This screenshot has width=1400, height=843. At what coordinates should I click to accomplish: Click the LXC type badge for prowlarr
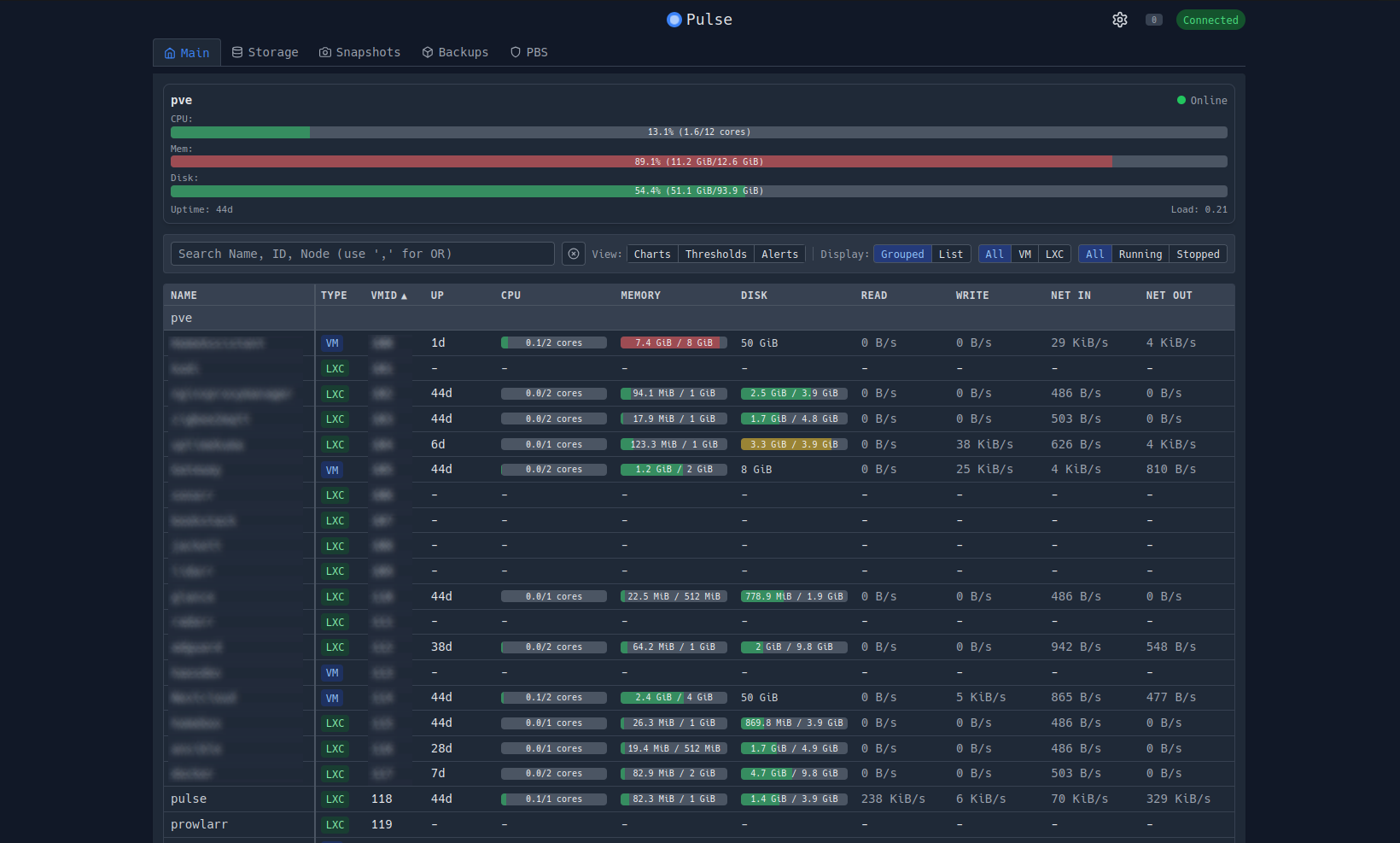point(335,825)
